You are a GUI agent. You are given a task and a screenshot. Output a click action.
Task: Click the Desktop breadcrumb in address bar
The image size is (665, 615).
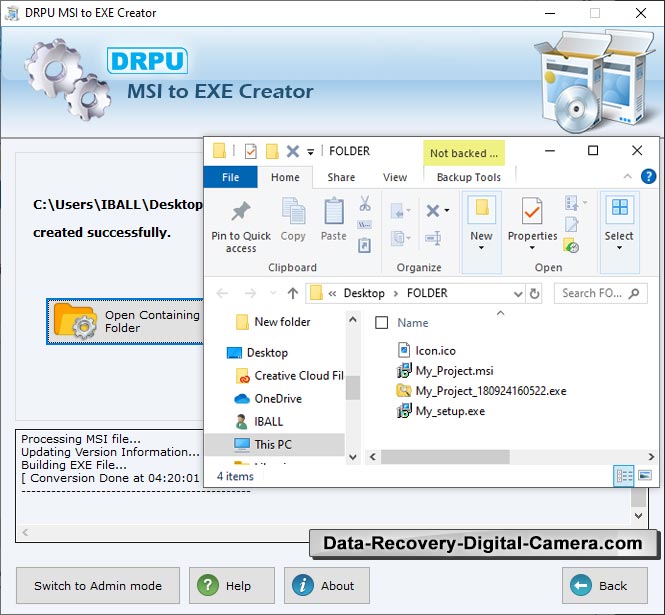point(364,293)
